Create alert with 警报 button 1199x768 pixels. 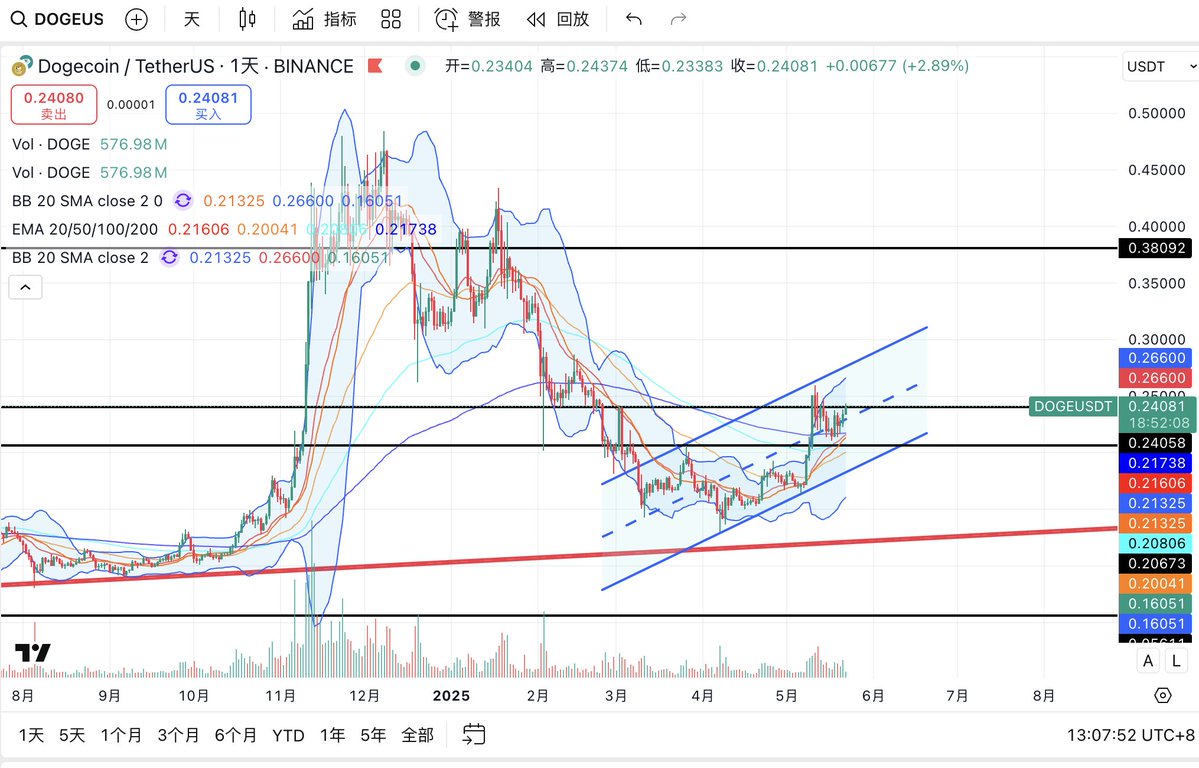[x=467, y=19]
